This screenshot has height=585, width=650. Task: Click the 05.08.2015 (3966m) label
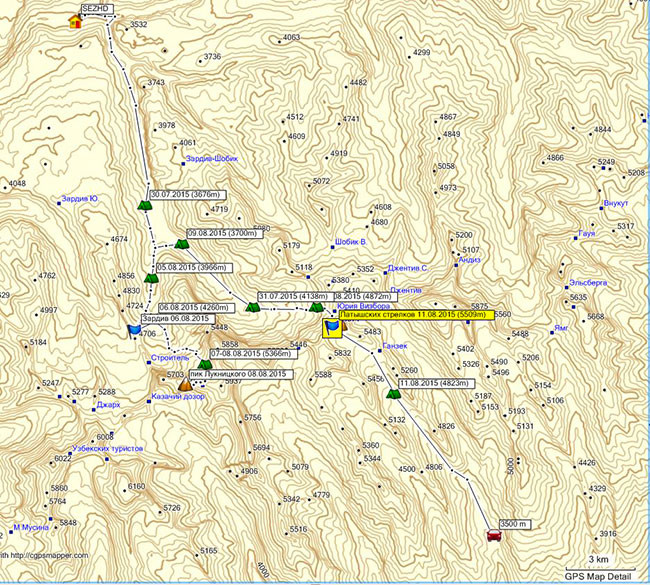195,267
